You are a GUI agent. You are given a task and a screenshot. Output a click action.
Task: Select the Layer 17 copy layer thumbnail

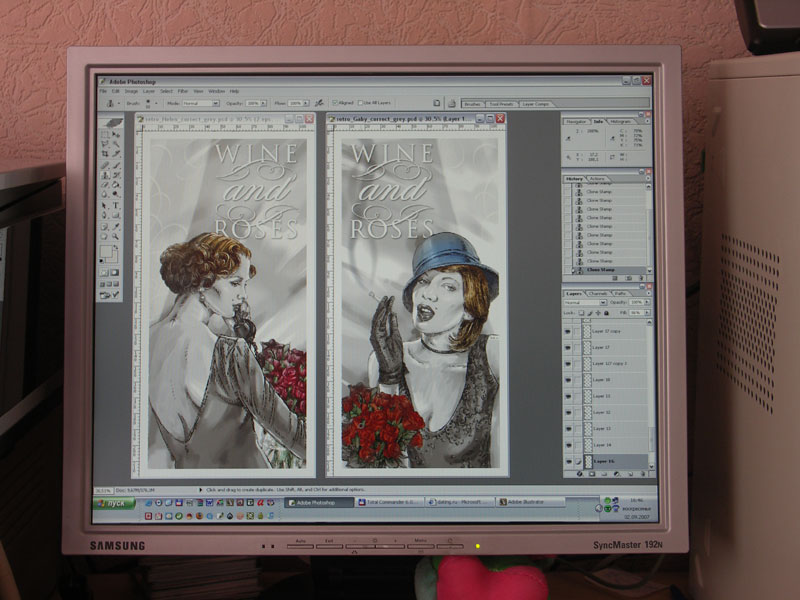[x=587, y=332]
